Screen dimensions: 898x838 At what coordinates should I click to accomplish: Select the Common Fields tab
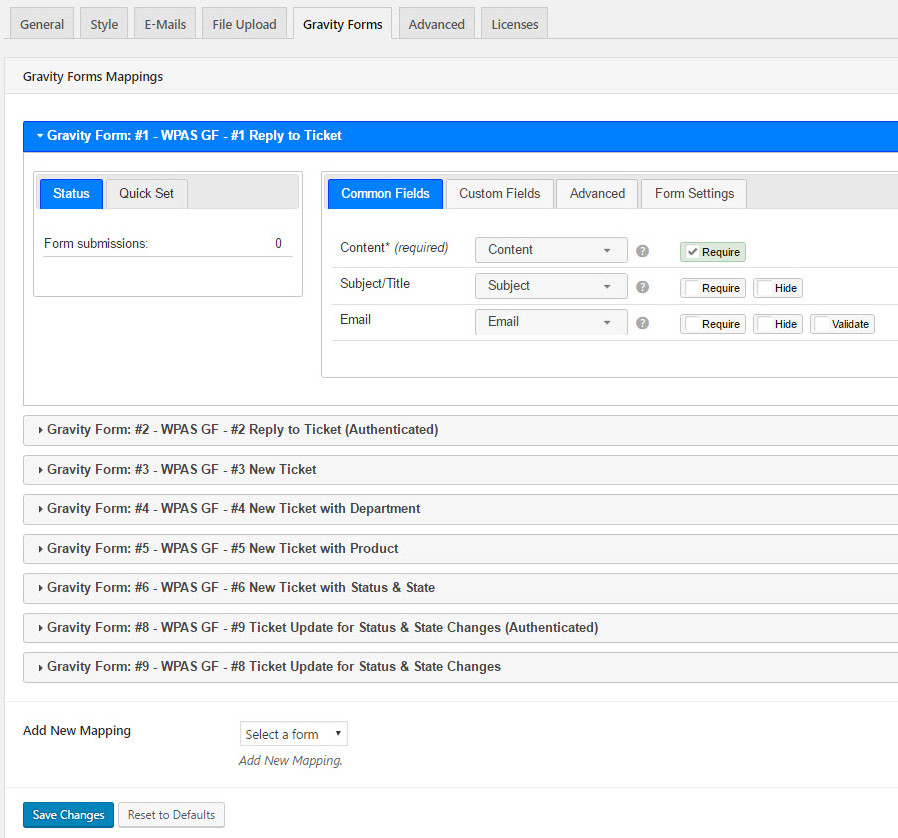pyautogui.click(x=385, y=194)
